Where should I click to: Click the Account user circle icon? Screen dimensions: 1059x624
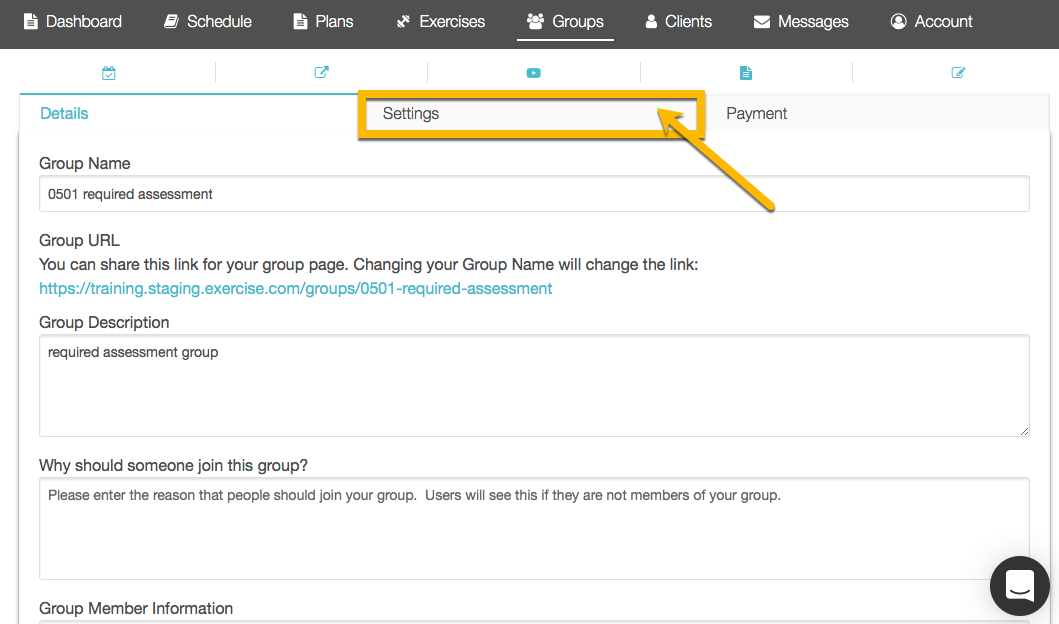click(898, 22)
